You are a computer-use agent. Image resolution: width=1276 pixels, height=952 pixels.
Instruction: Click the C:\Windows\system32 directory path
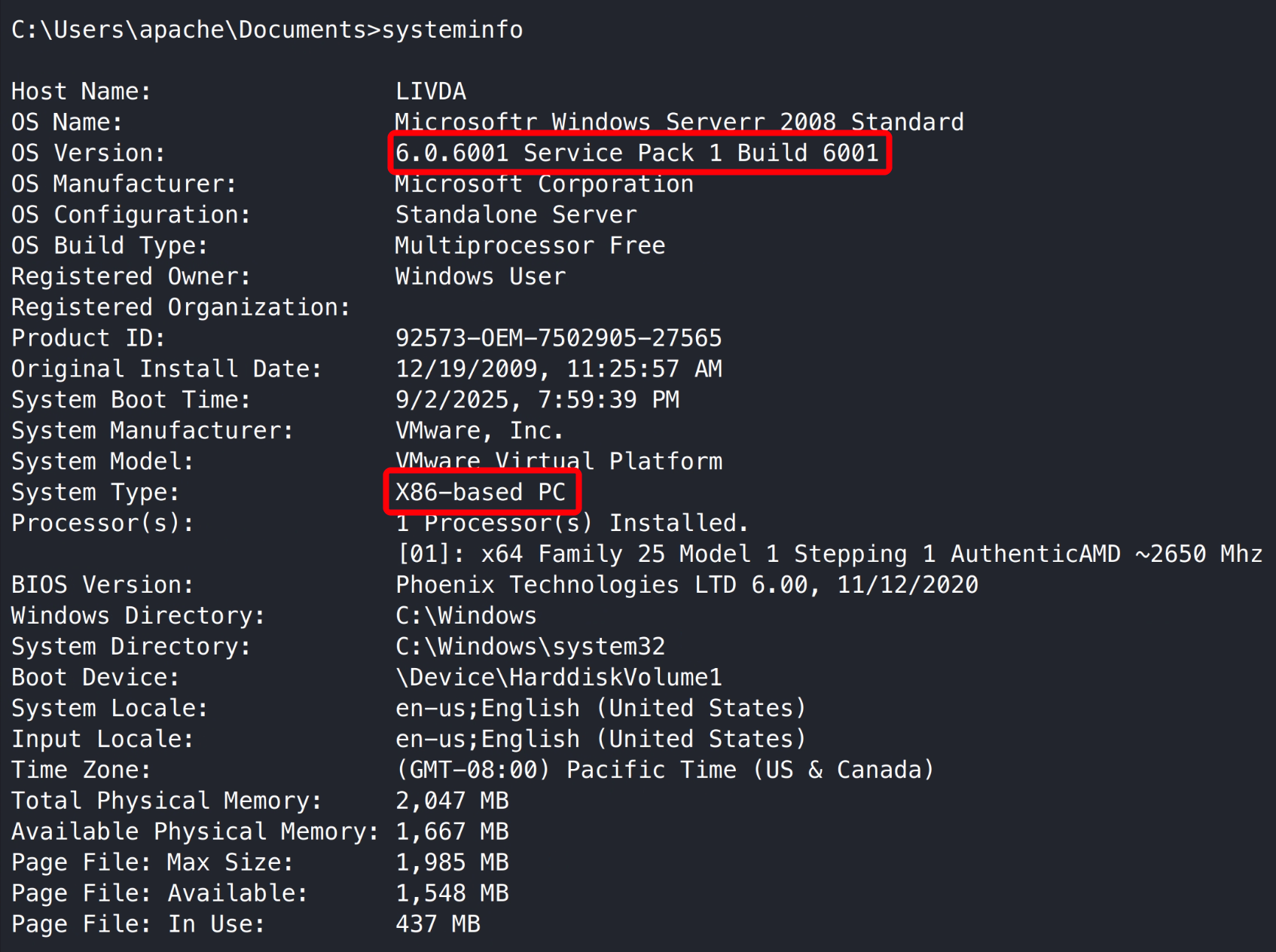click(530, 647)
